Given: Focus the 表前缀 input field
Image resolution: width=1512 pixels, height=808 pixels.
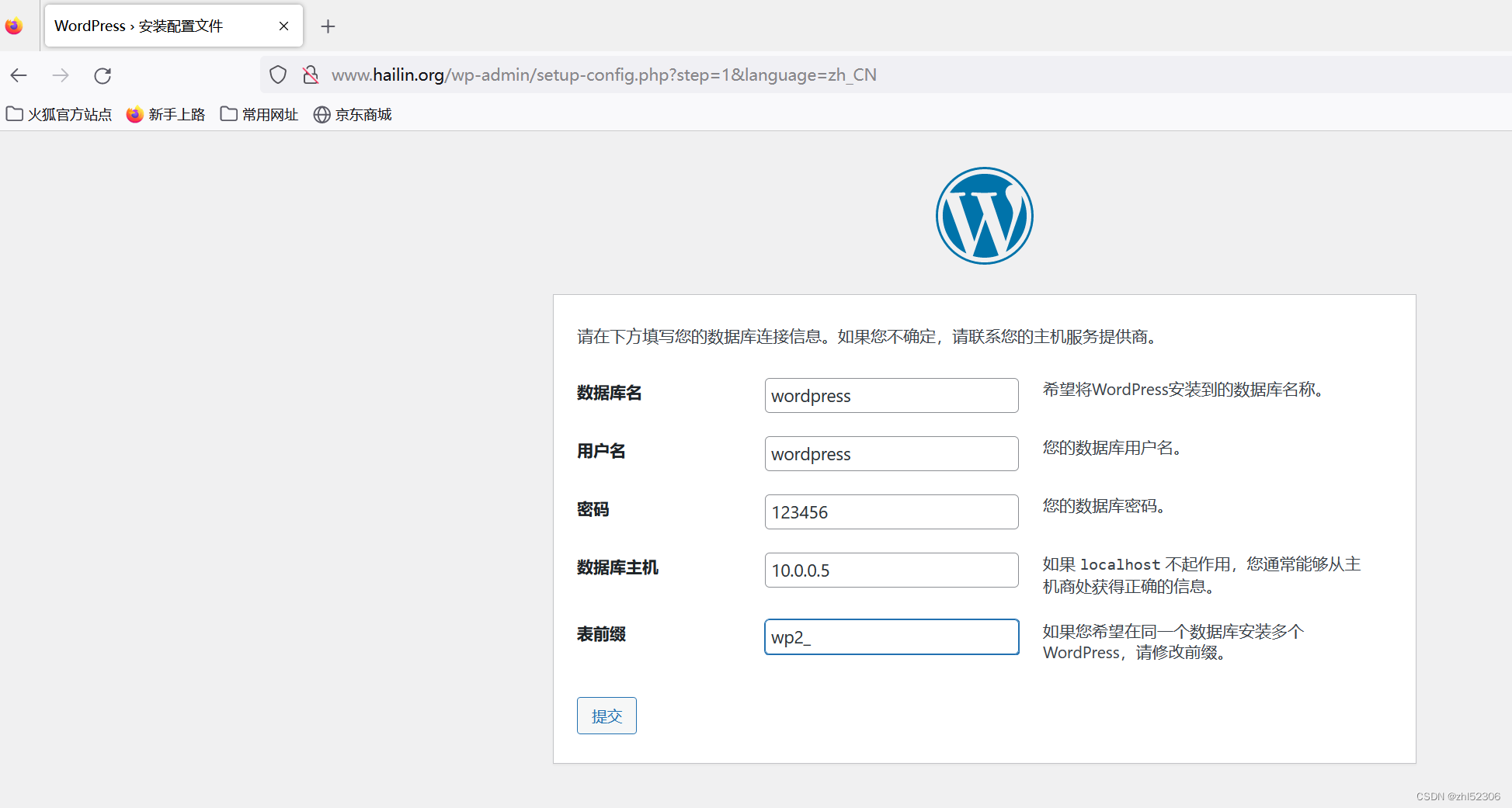Looking at the screenshot, I should [892, 637].
